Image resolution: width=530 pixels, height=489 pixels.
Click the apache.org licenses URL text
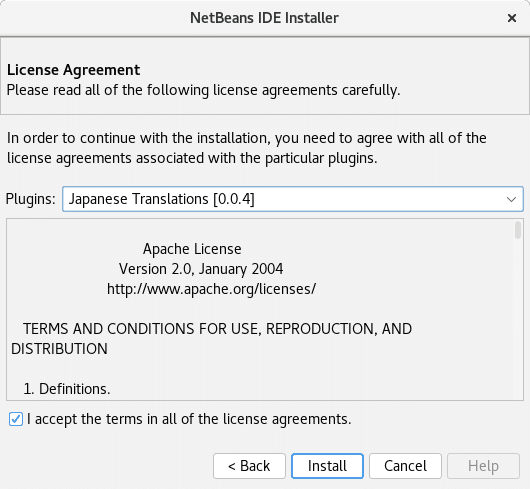coord(211,289)
